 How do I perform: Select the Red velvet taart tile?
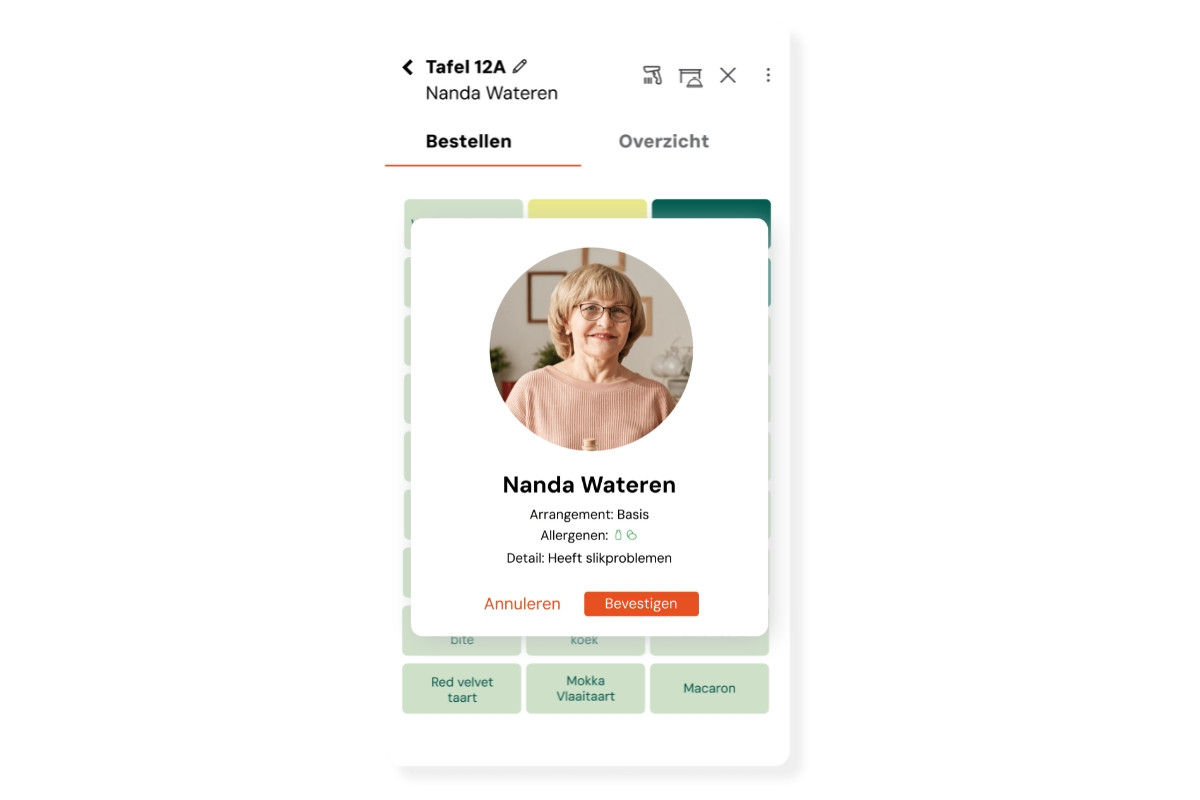click(462, 689)
